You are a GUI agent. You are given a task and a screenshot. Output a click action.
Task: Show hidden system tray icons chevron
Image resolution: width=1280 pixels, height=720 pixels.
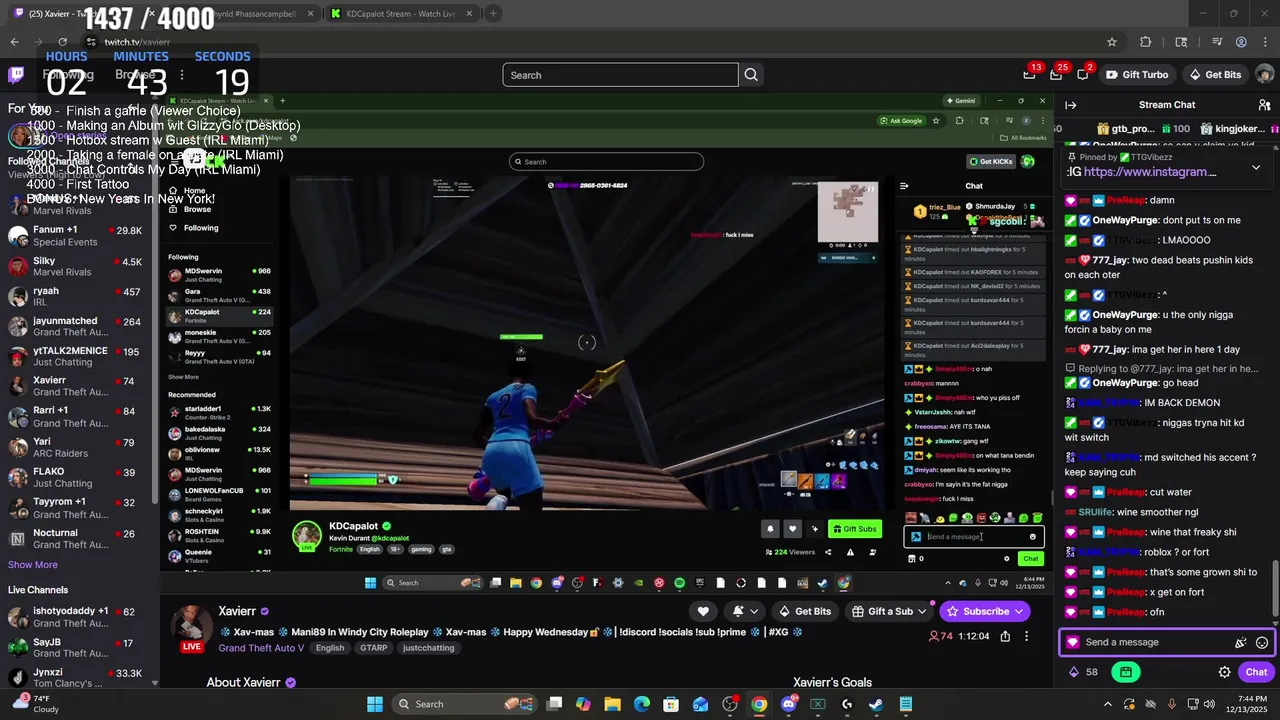[1107, 704]
